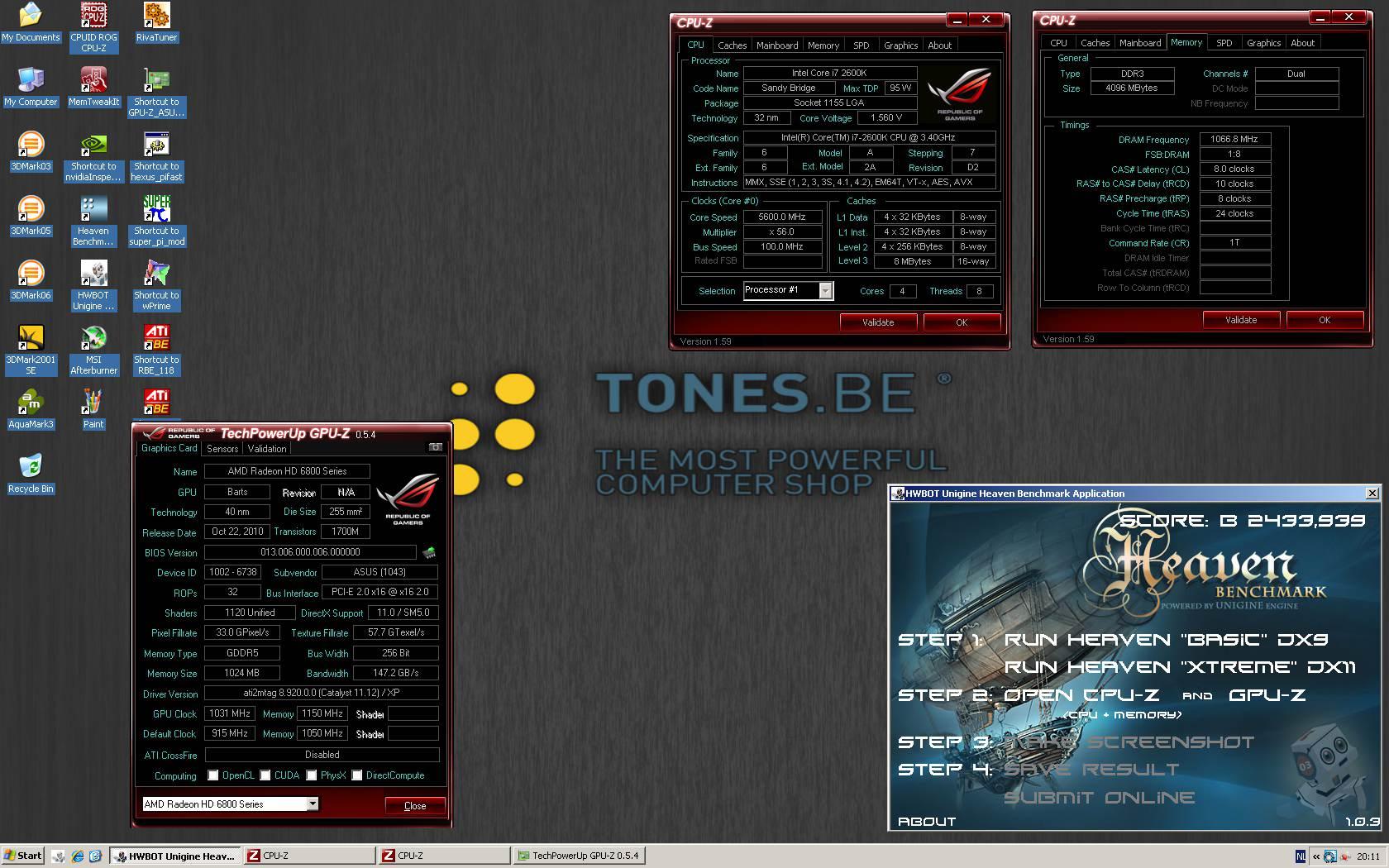The image size is (1389, 868).
Task: Open Shortcut to hexus_pifast icon
Action: coord(156,156)
